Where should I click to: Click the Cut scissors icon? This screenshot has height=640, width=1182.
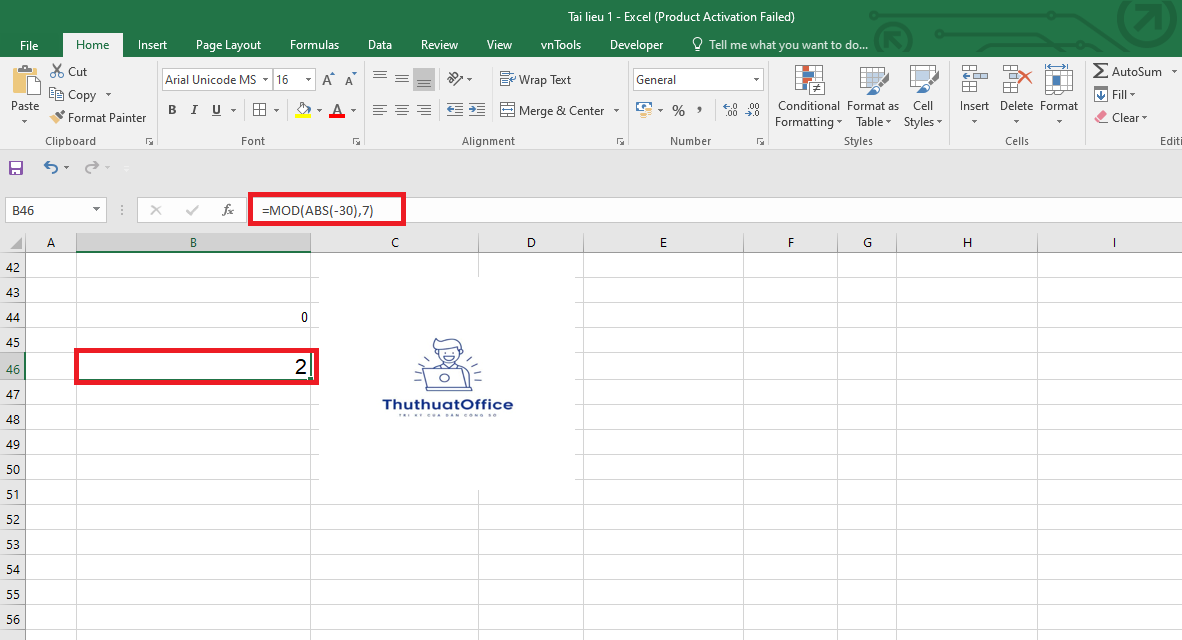pyautogui.click(x=58, y=72)
